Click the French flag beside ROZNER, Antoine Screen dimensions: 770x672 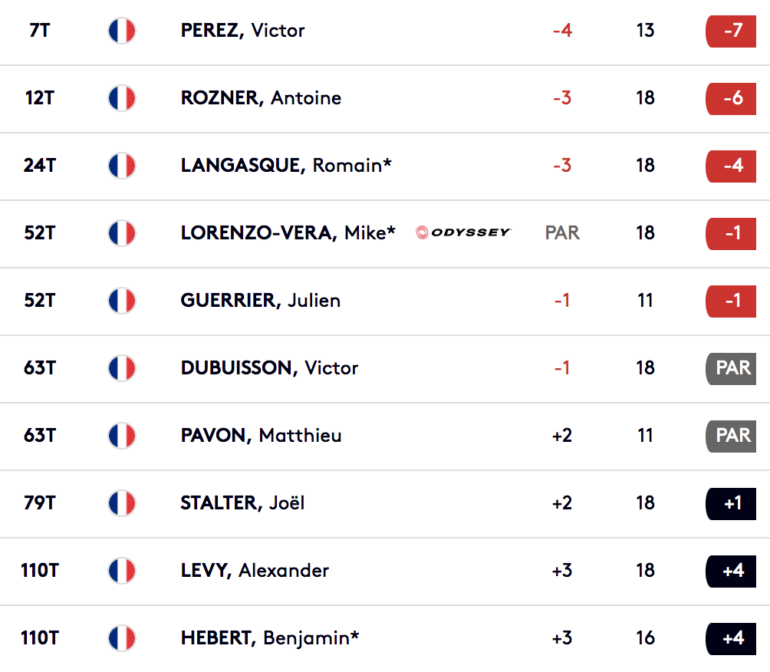(x=122, y=98)
